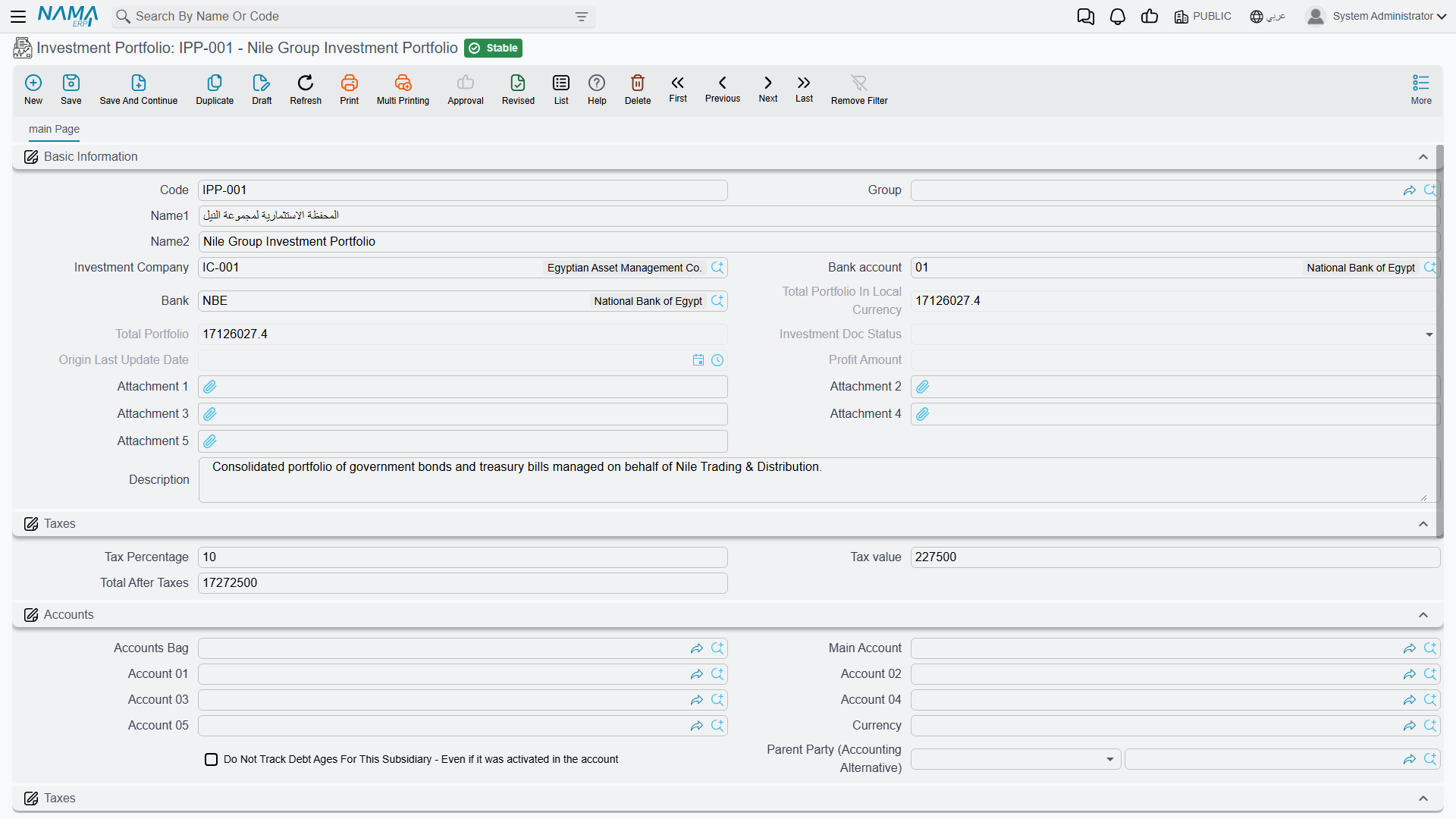The width and height of the screenshot is (1456, 819).
Task: Open Investment Doc Status dropdown
Action: pyautogui.click(x=1429, y=334)
